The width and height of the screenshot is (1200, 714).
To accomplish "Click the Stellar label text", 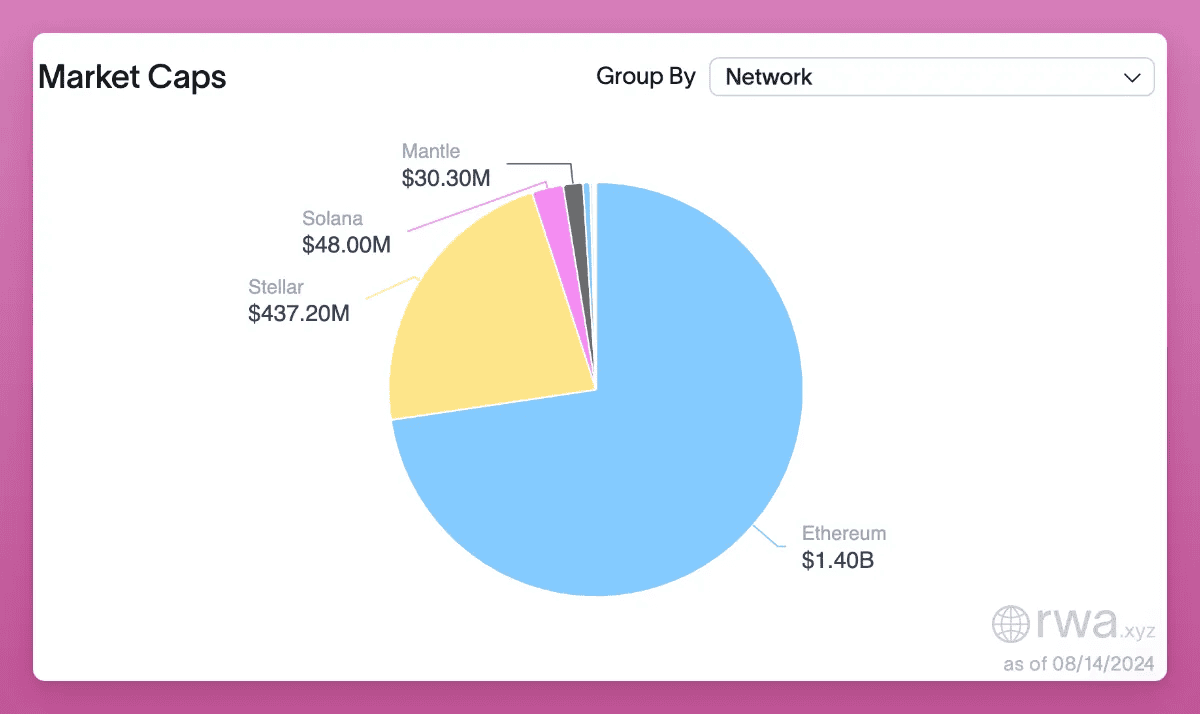I will [x=275, y=288].
